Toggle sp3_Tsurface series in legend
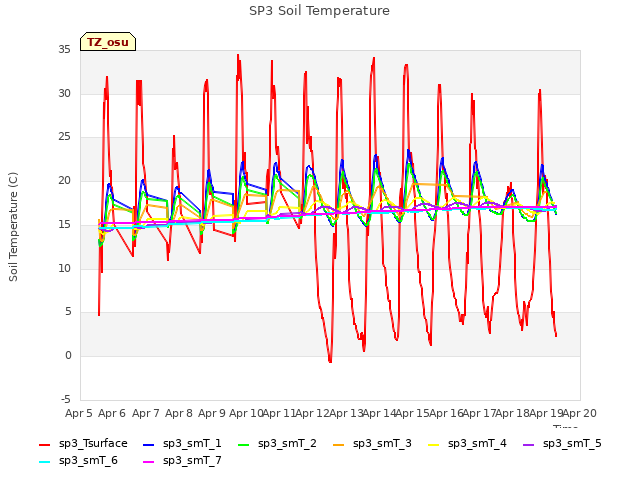Screen dimensions: 640x480 tap(83, 444)
